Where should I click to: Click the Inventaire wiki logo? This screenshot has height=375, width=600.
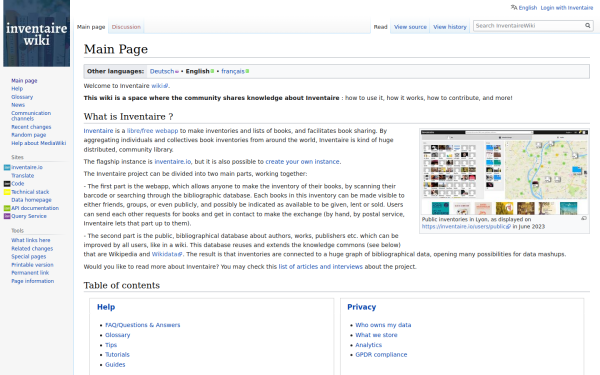[x=36, y=33]
